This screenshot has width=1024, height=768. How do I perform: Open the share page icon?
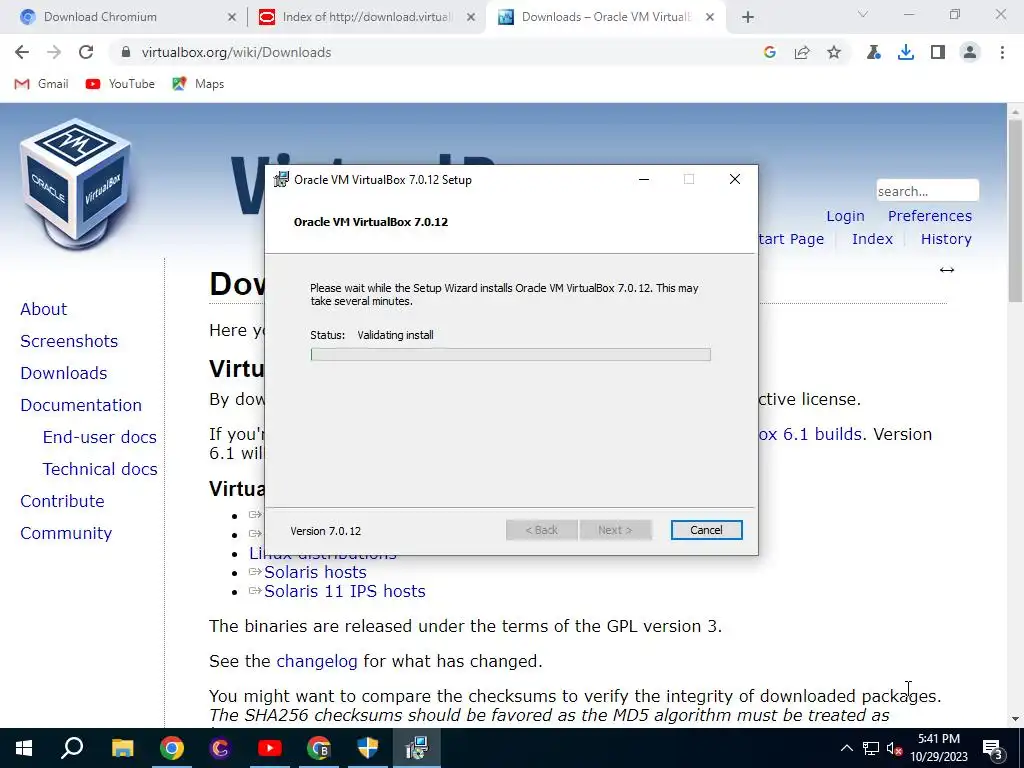pos(802,52)
